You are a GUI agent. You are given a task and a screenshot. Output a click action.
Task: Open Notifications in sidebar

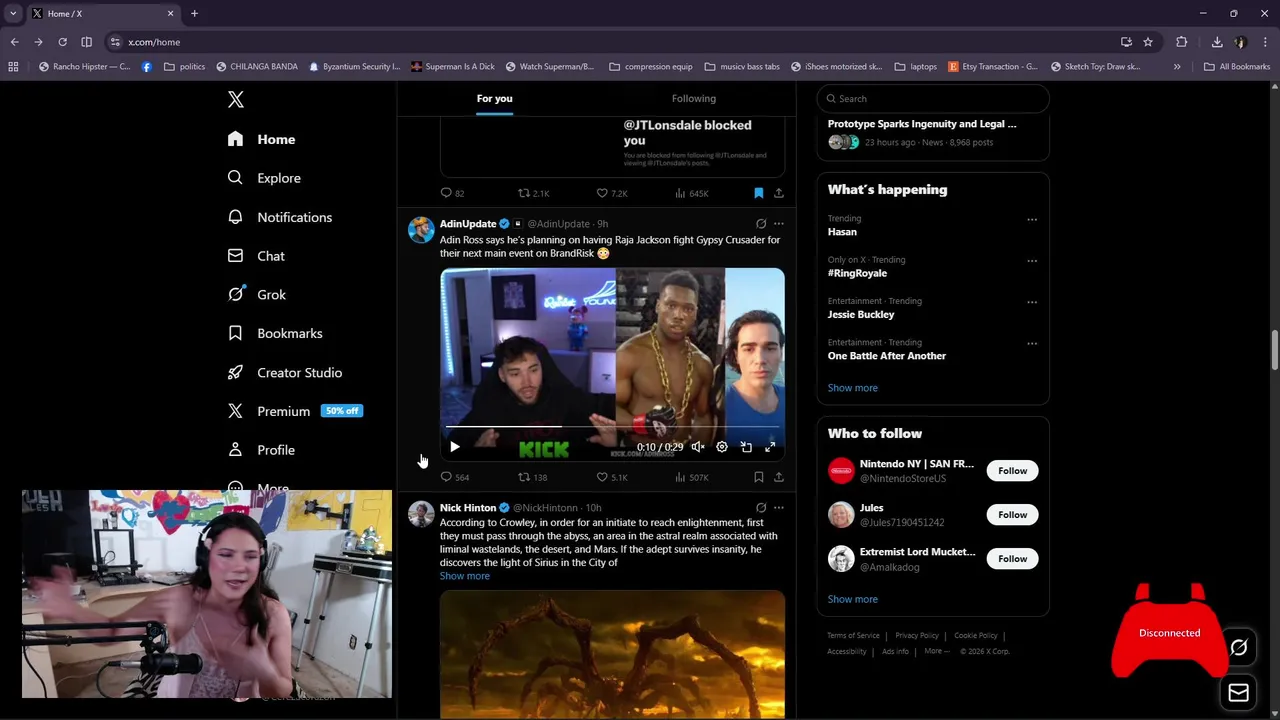280,217
